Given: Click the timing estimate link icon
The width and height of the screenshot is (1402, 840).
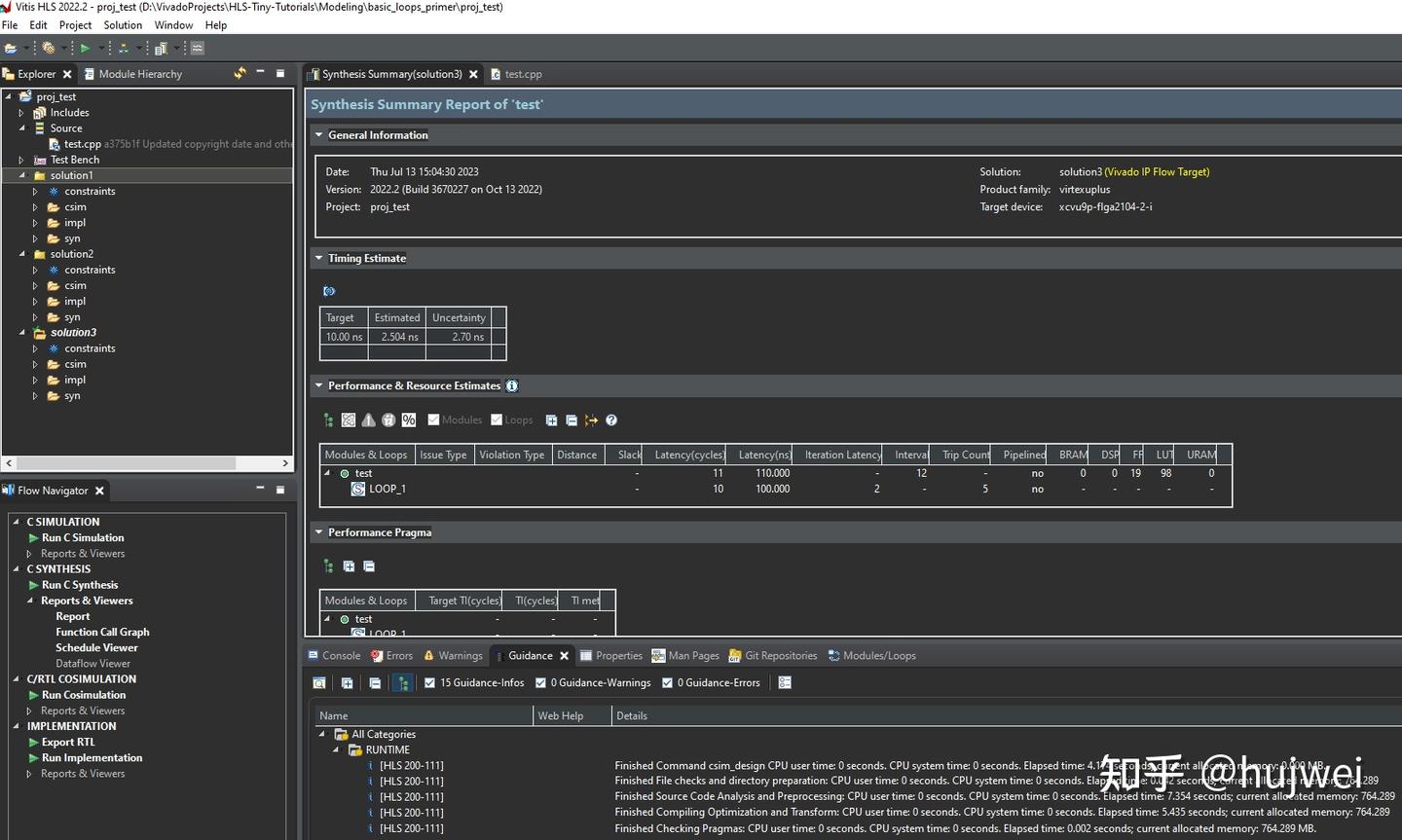Looking at the screenshot, I should [329, 291].
